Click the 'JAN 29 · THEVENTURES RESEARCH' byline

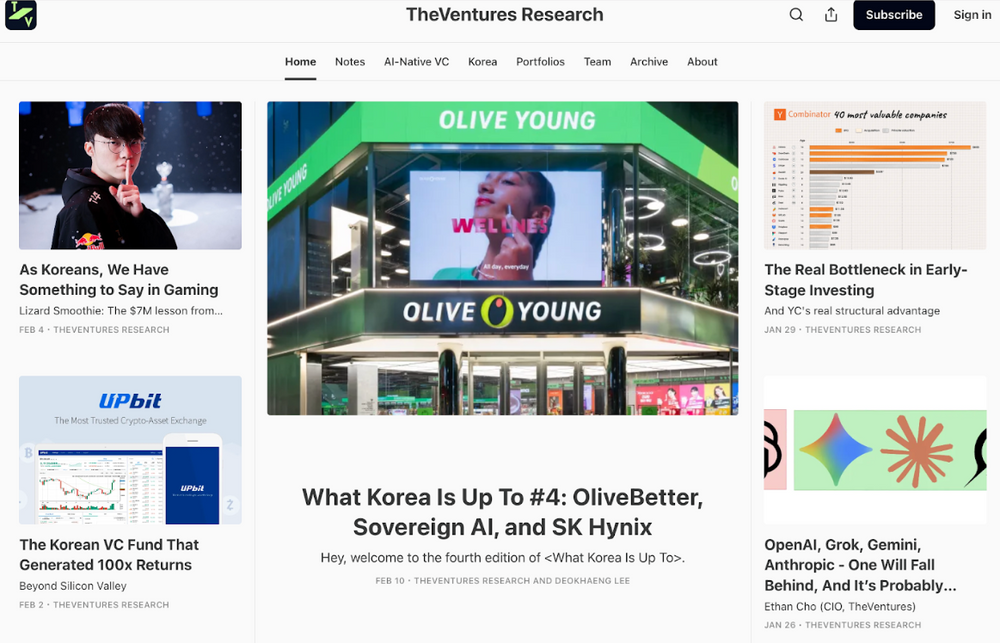pos(842,330)
